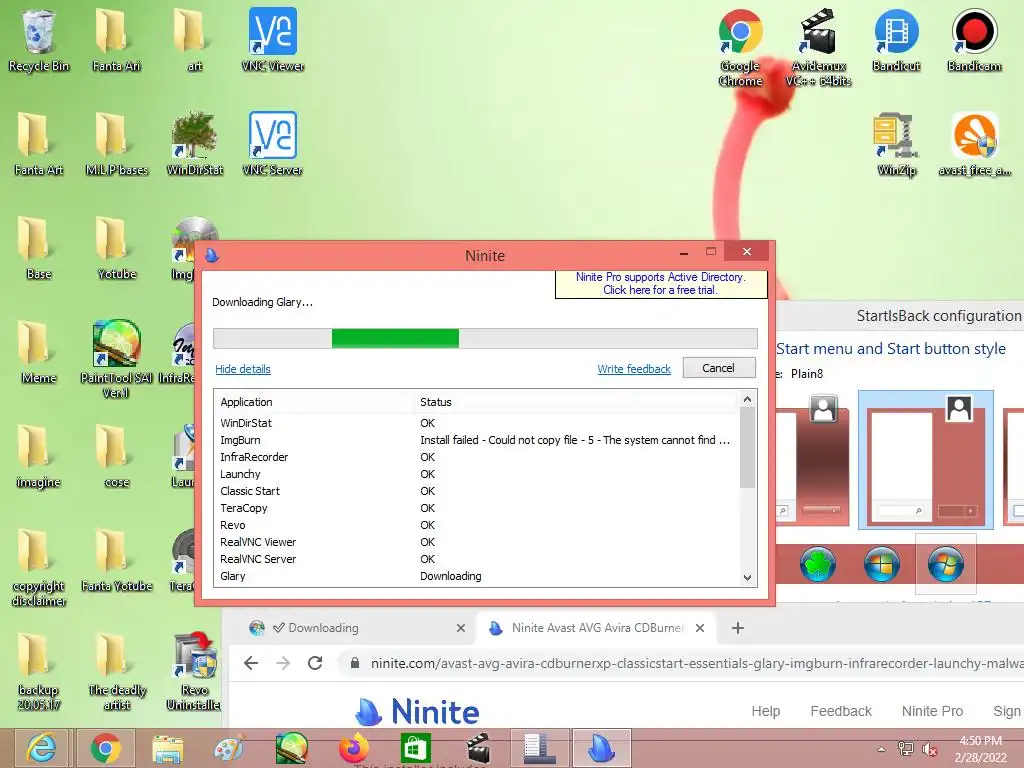Select the TeraCopy row
Image resolution: width=1024 pixels, height=768 pixels.
(477, 508)
